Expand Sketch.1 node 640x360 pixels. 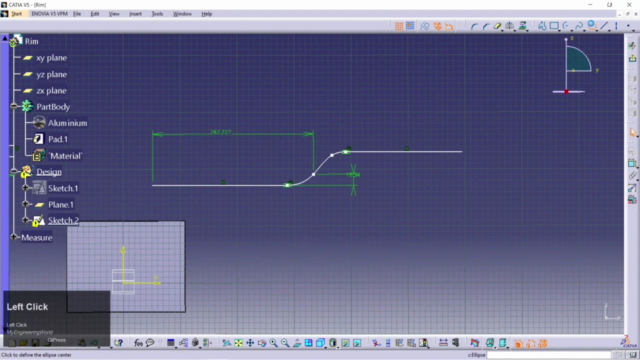25,188
